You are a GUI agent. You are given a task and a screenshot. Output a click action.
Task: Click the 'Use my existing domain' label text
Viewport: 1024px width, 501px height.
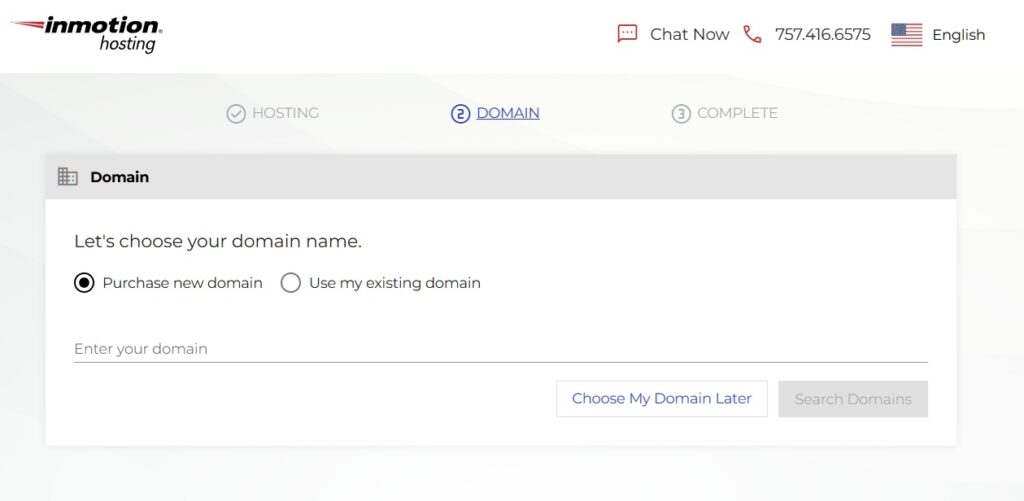[x=394, y=283]
